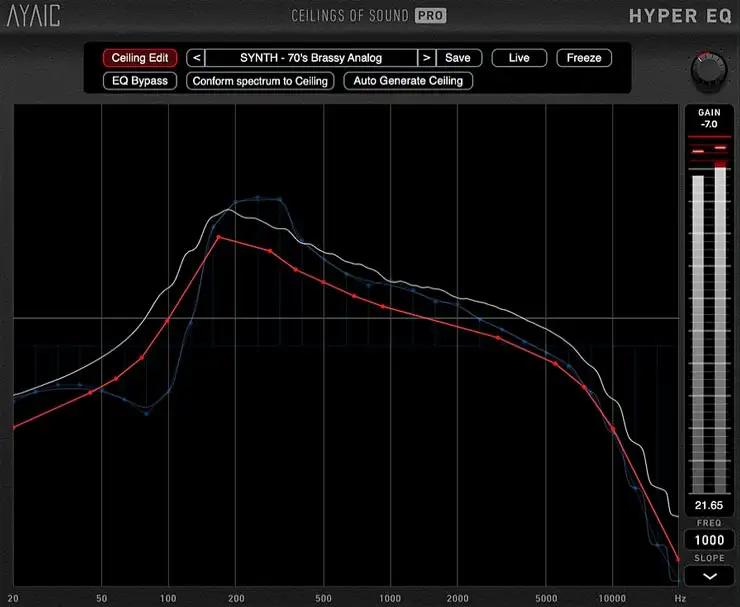Toggle Ceiling Edit mode
Screen dimensions: 740x607
[x=140, y=58]
